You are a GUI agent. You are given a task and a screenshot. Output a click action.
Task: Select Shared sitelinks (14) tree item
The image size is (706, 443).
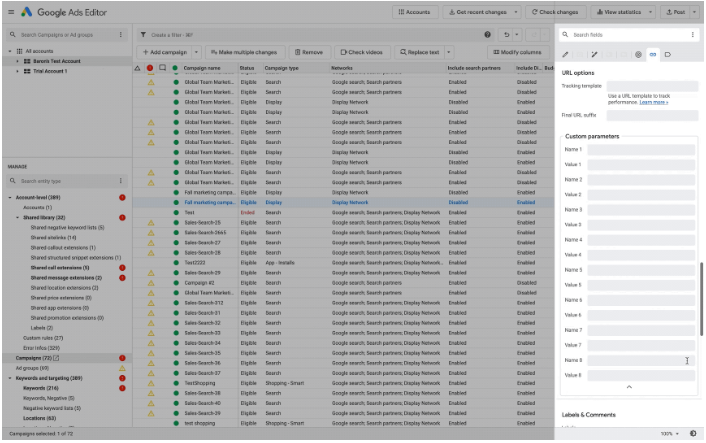point(54,238)
